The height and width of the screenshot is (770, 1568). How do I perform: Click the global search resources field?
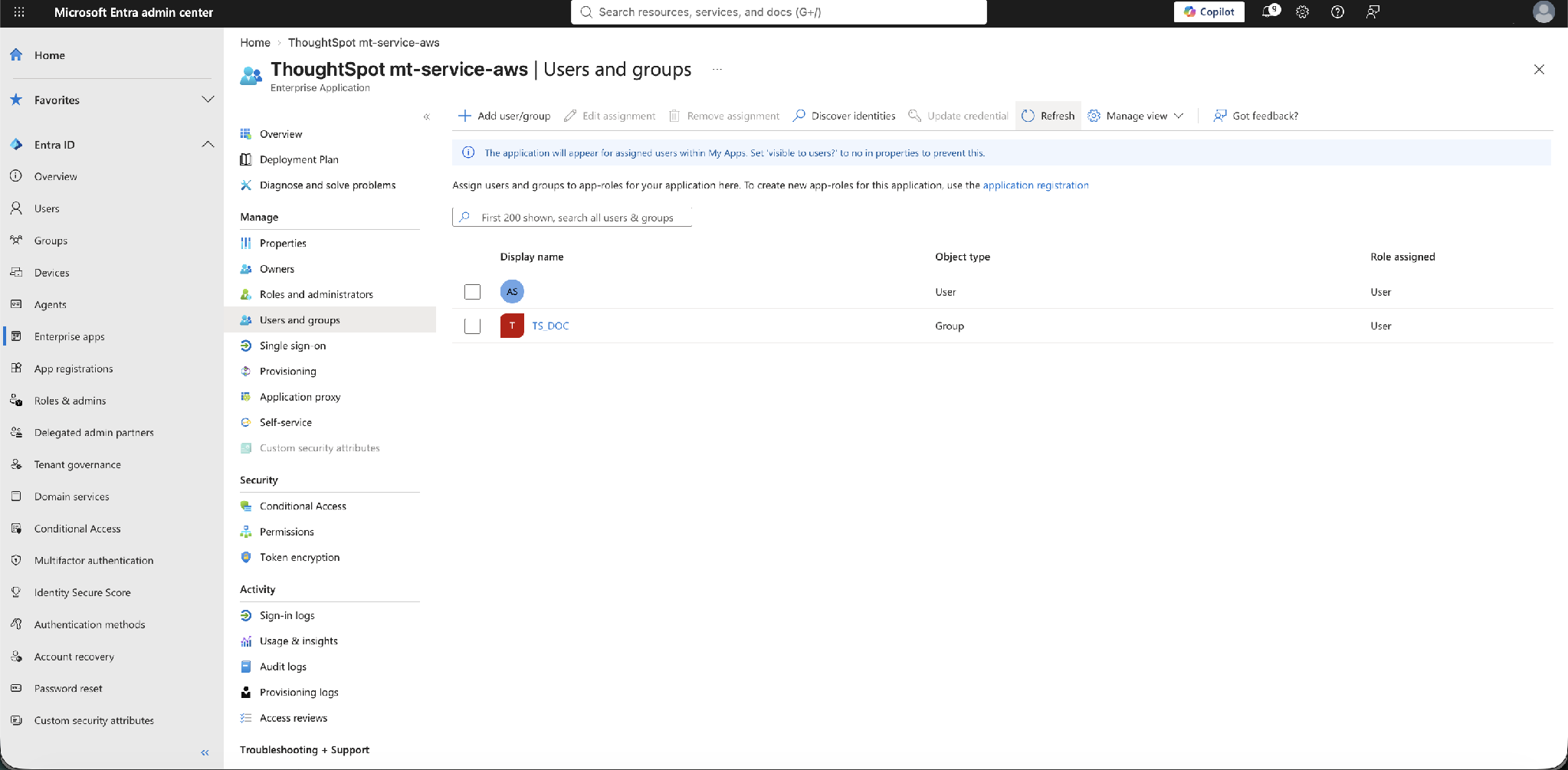click(779, 11)
